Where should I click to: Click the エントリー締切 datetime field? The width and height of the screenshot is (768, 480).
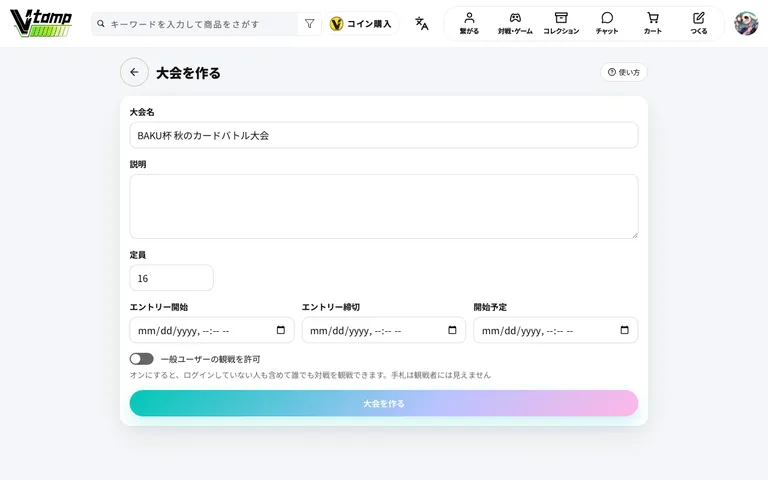(384, 330)
